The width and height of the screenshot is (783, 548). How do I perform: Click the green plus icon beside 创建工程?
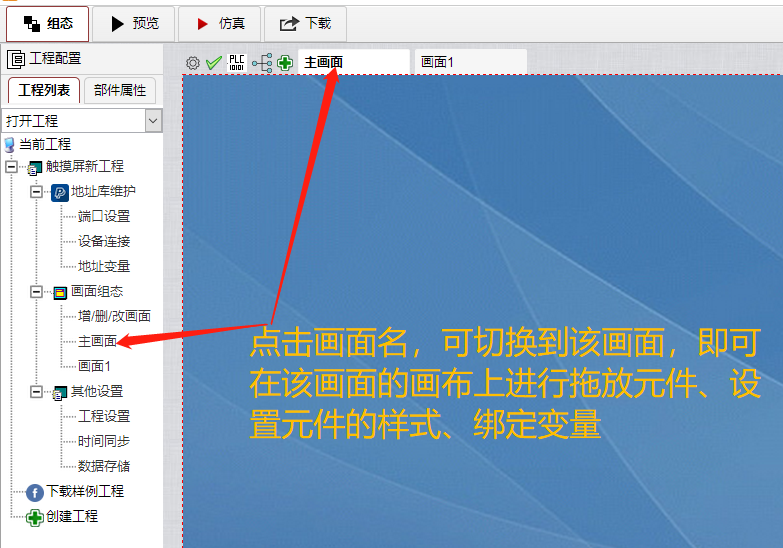point(35,517)
